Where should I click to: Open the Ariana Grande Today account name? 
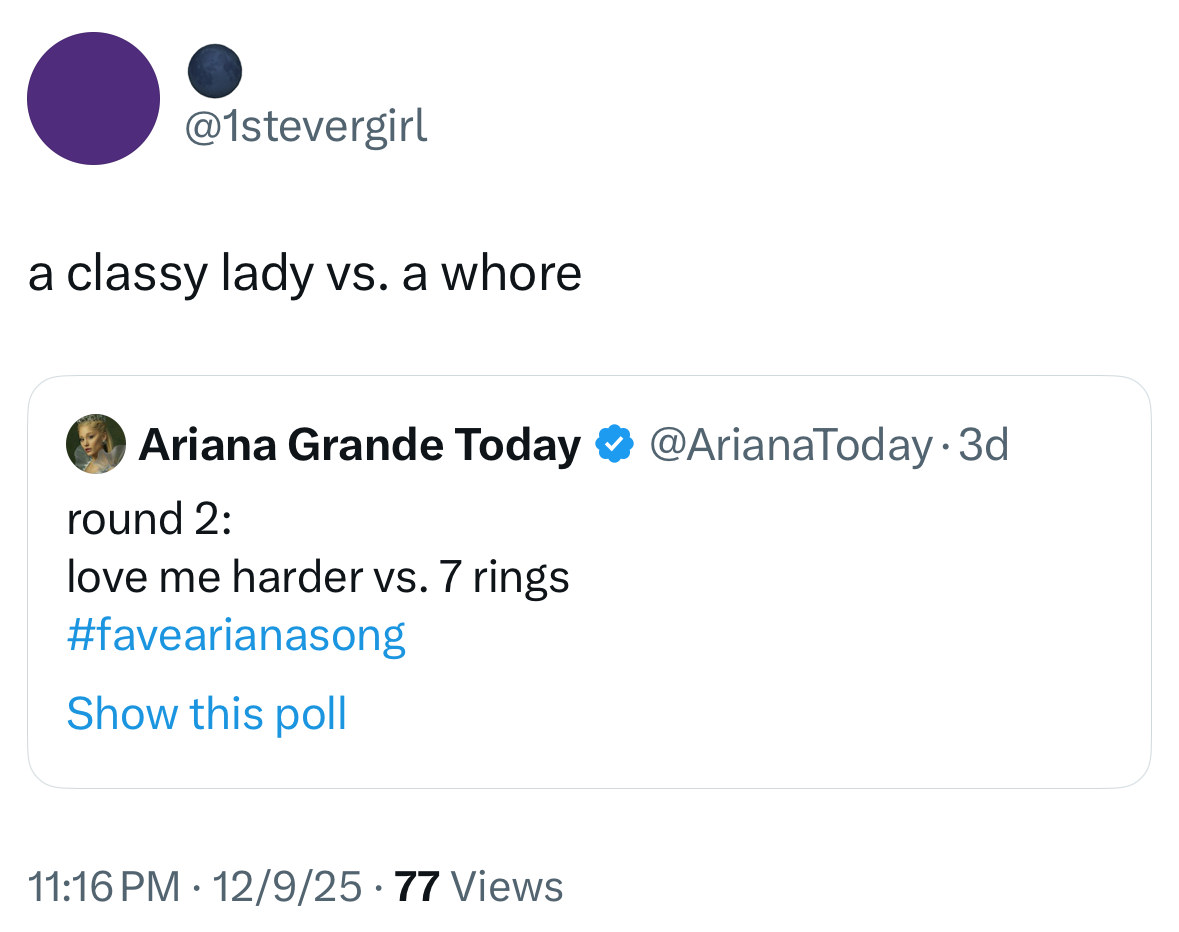click(359, 444)
